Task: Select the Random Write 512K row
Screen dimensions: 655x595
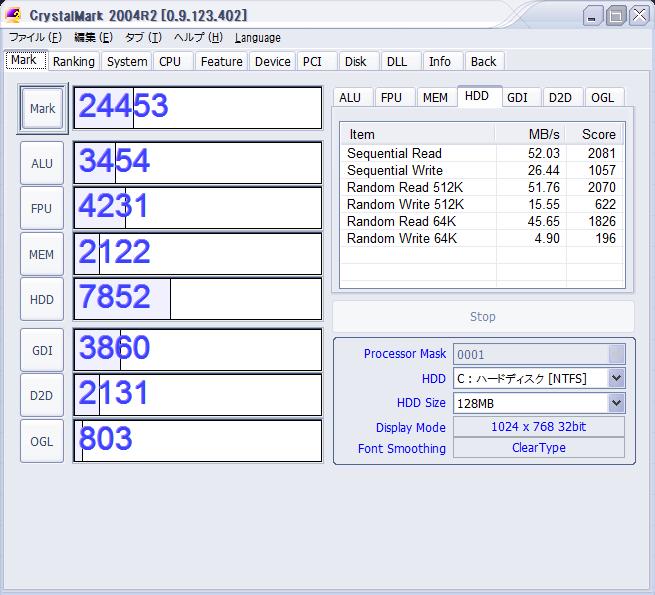Action: [482, 204]
